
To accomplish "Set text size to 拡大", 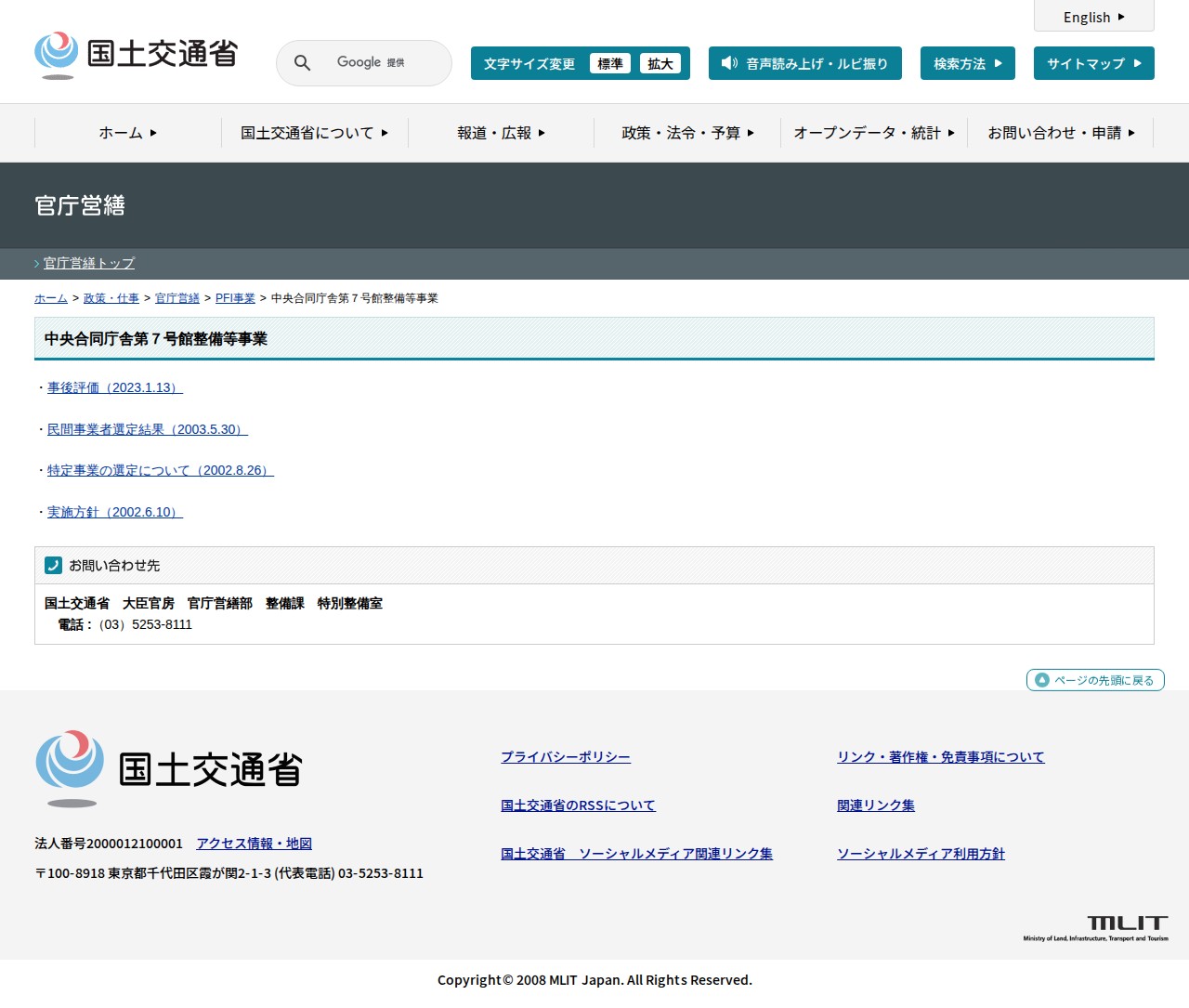I will (x=660, y=63).
